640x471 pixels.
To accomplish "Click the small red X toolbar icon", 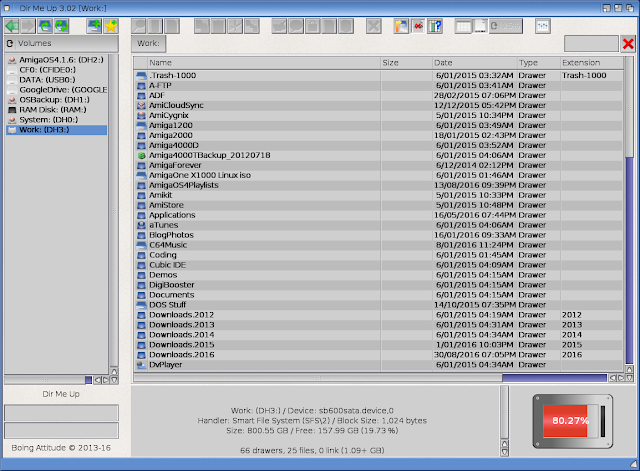I will (x=418, y=26).
